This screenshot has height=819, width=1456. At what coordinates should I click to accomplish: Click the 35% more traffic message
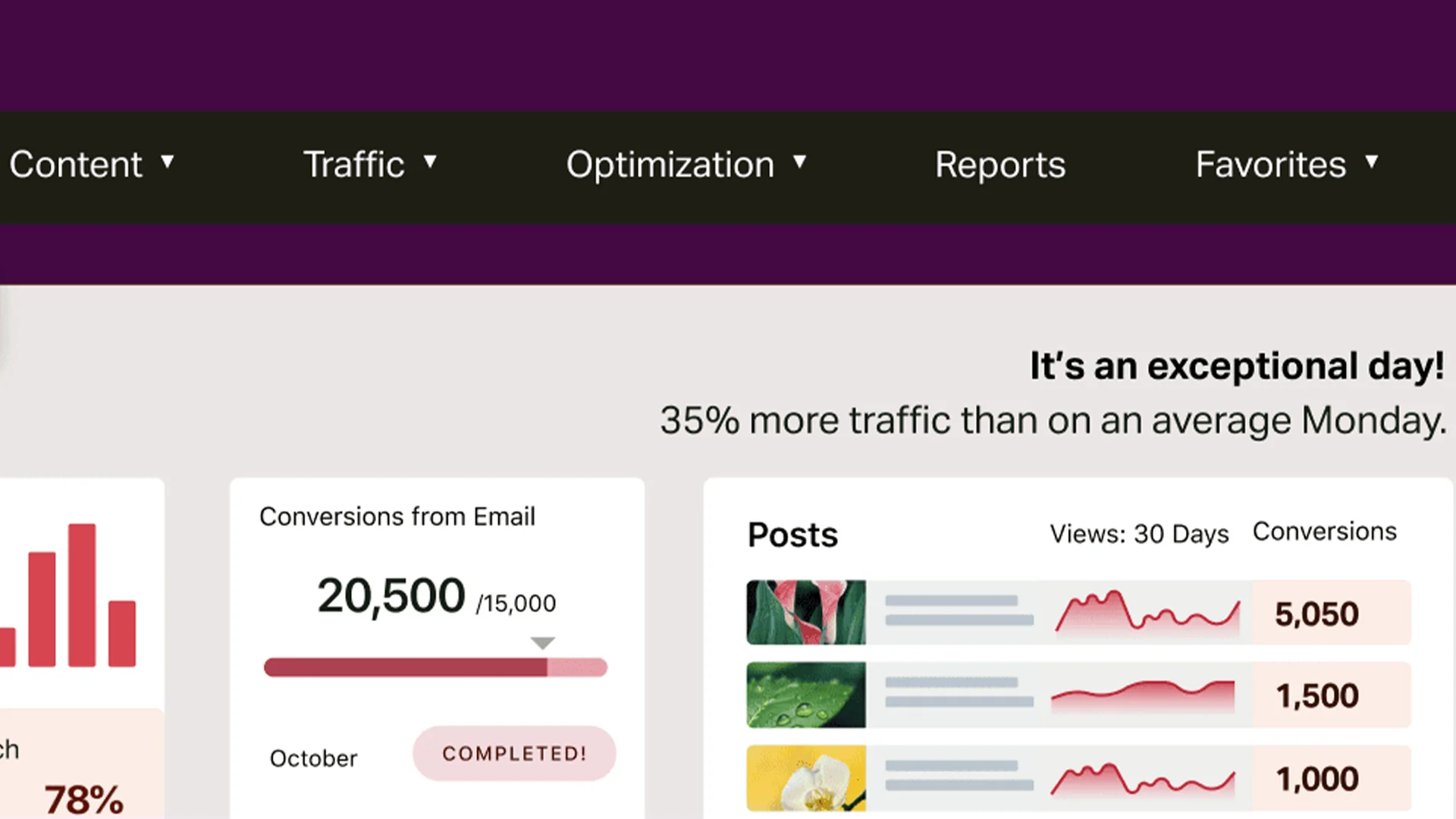(x=1053, y=420)
